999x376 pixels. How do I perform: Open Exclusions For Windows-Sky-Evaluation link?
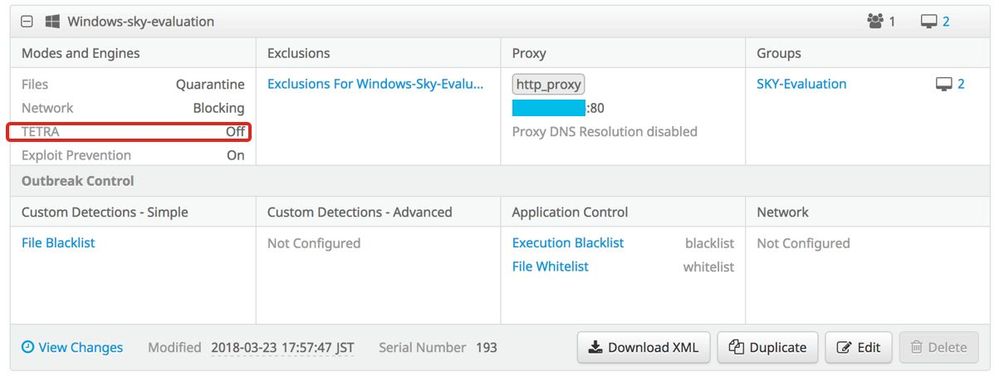click(375, 84)
